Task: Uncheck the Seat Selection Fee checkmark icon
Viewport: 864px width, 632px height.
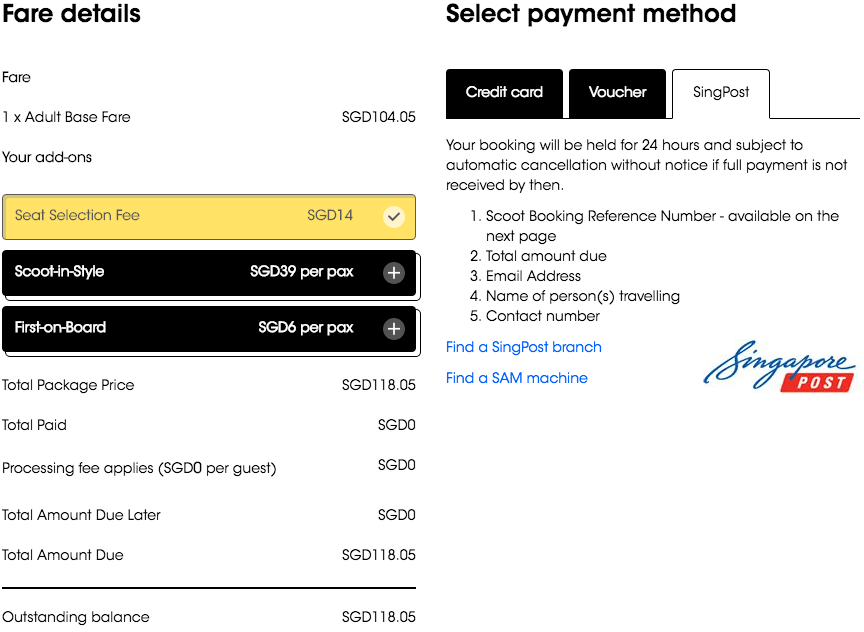Action: (393, 217)
